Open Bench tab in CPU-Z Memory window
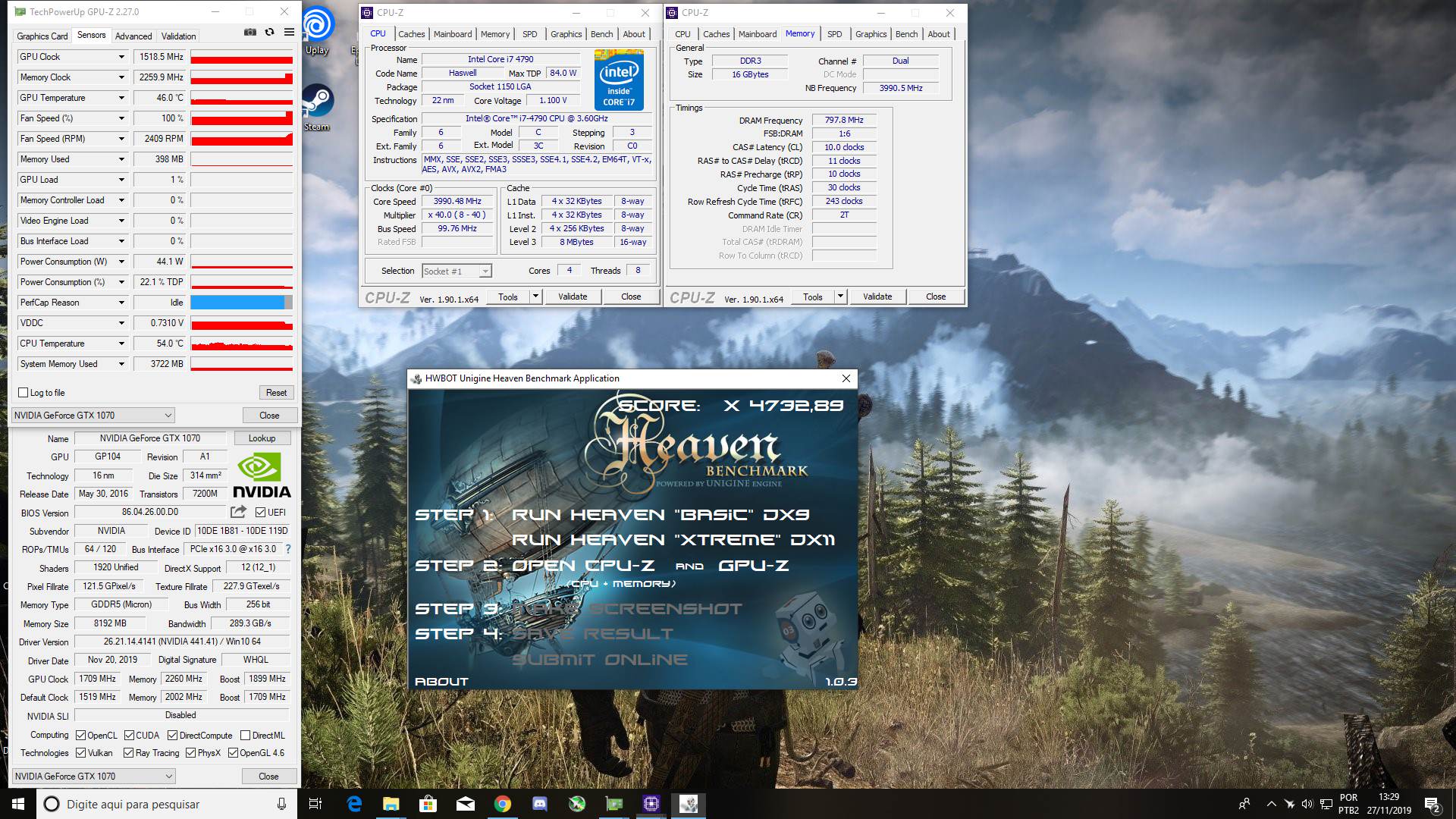1456x819 pixels. click(906, 34)
